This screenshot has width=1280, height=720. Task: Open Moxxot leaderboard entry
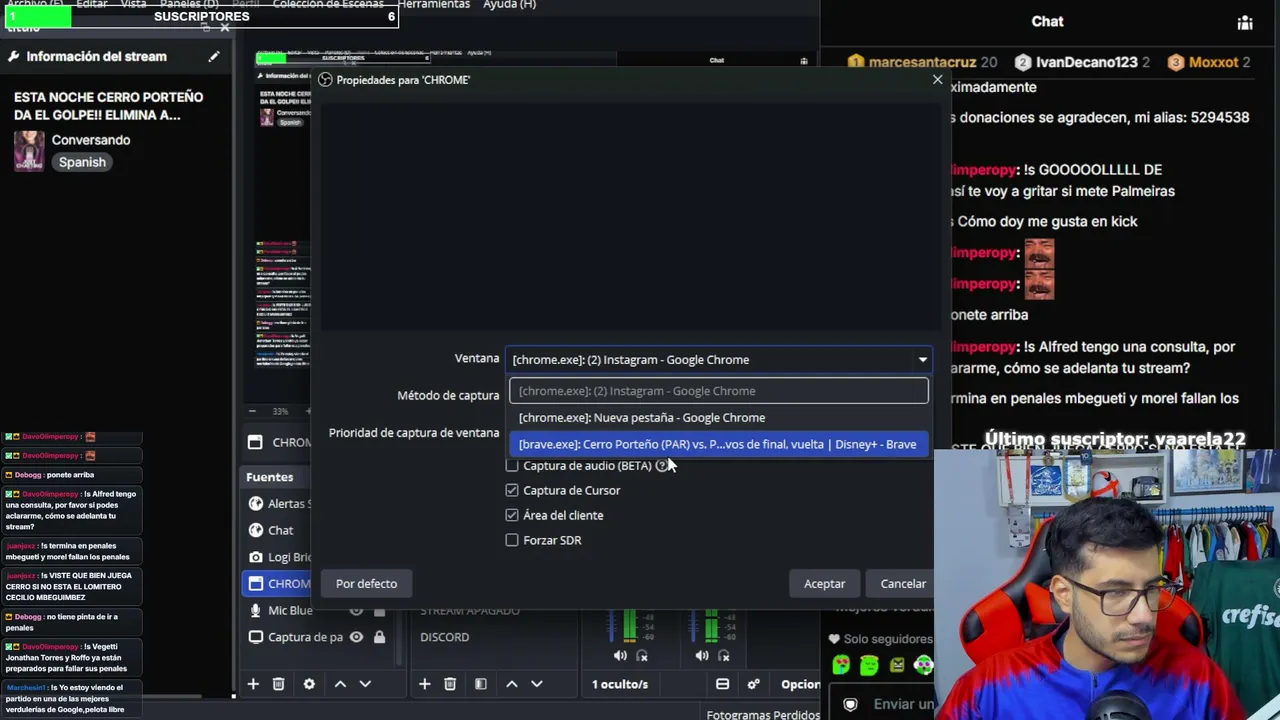pyautogui.click(x=1209, y=62)
